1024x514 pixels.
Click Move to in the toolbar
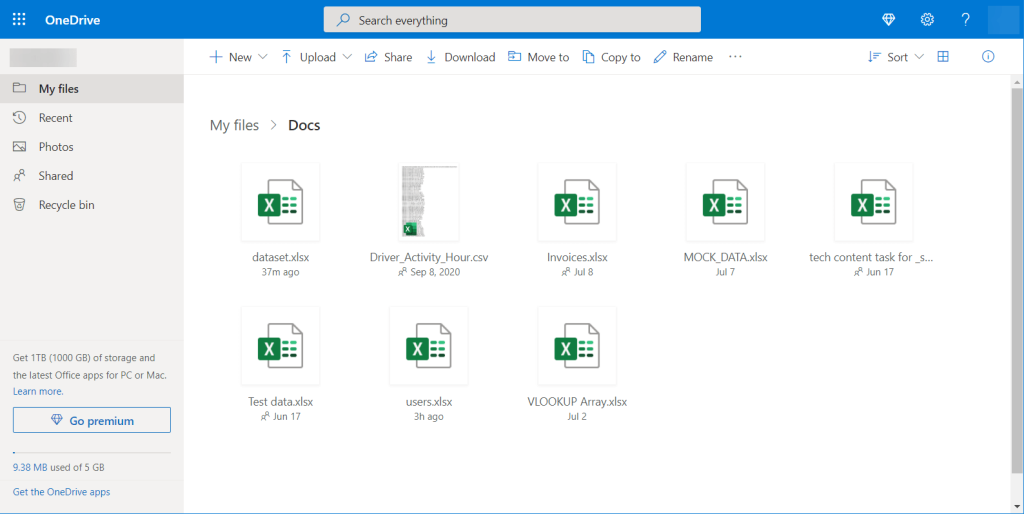[538, 57]
